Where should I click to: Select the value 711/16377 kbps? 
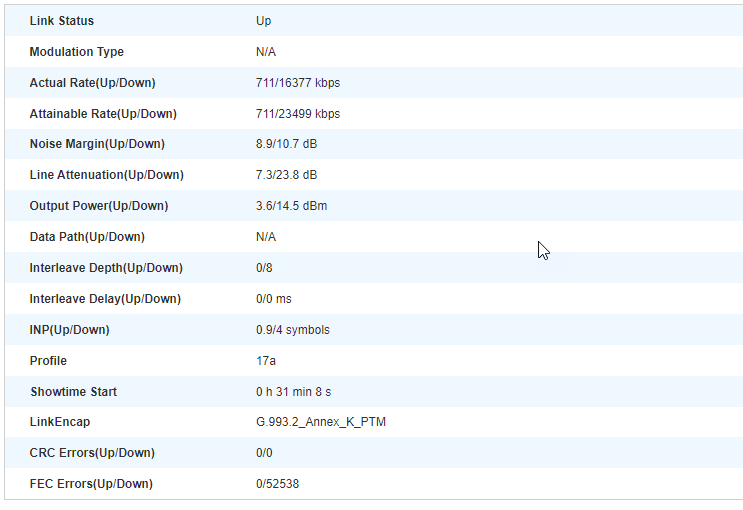click(x=298, y=82)
